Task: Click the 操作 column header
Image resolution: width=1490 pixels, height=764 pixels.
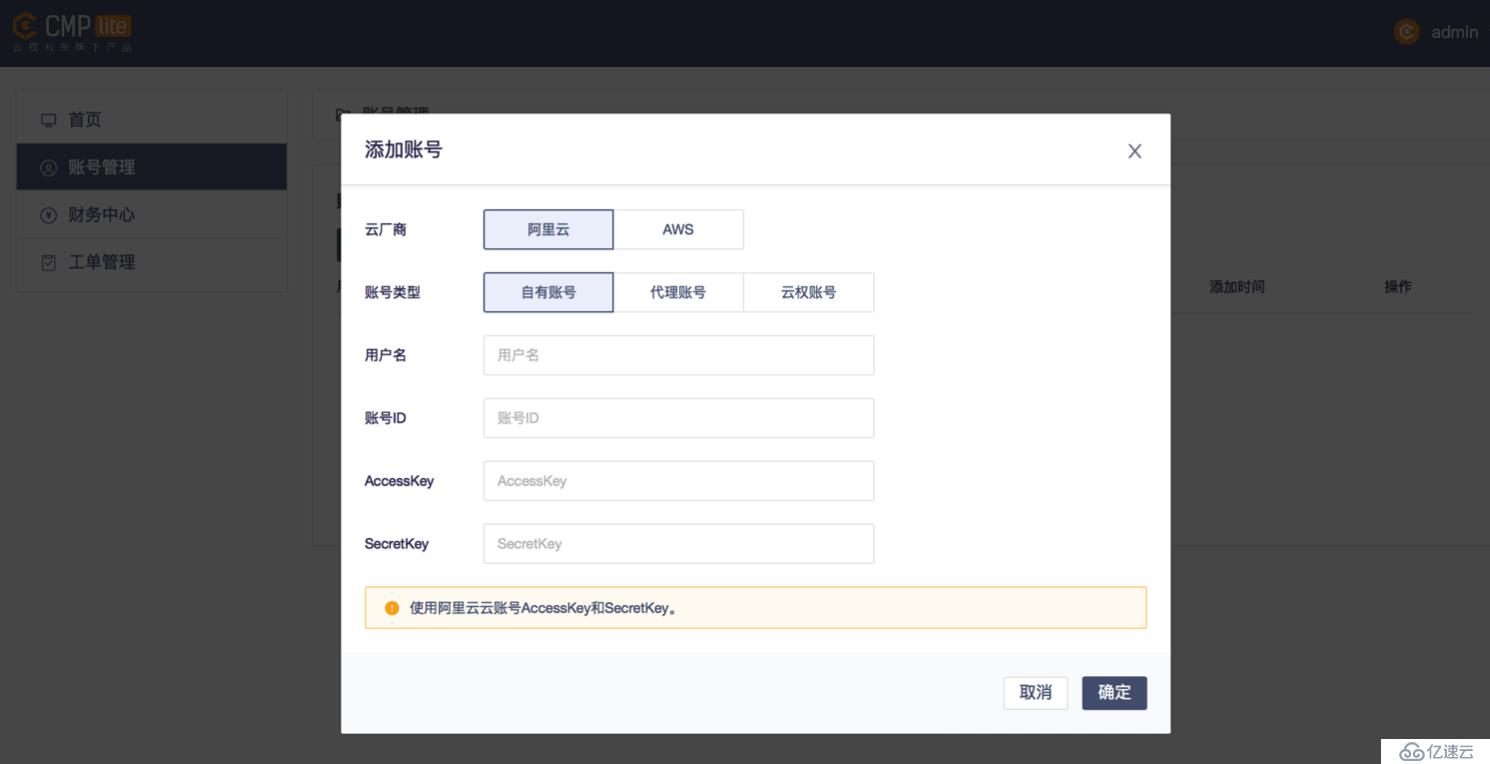Action: tap(1397, 287)
